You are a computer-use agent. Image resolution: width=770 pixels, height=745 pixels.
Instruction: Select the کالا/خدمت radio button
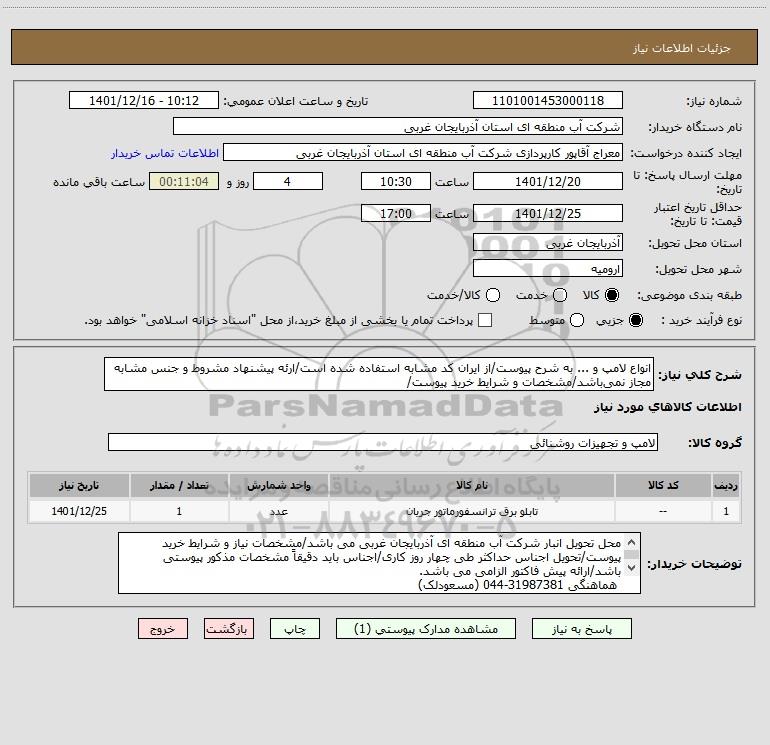pos(493,295)
